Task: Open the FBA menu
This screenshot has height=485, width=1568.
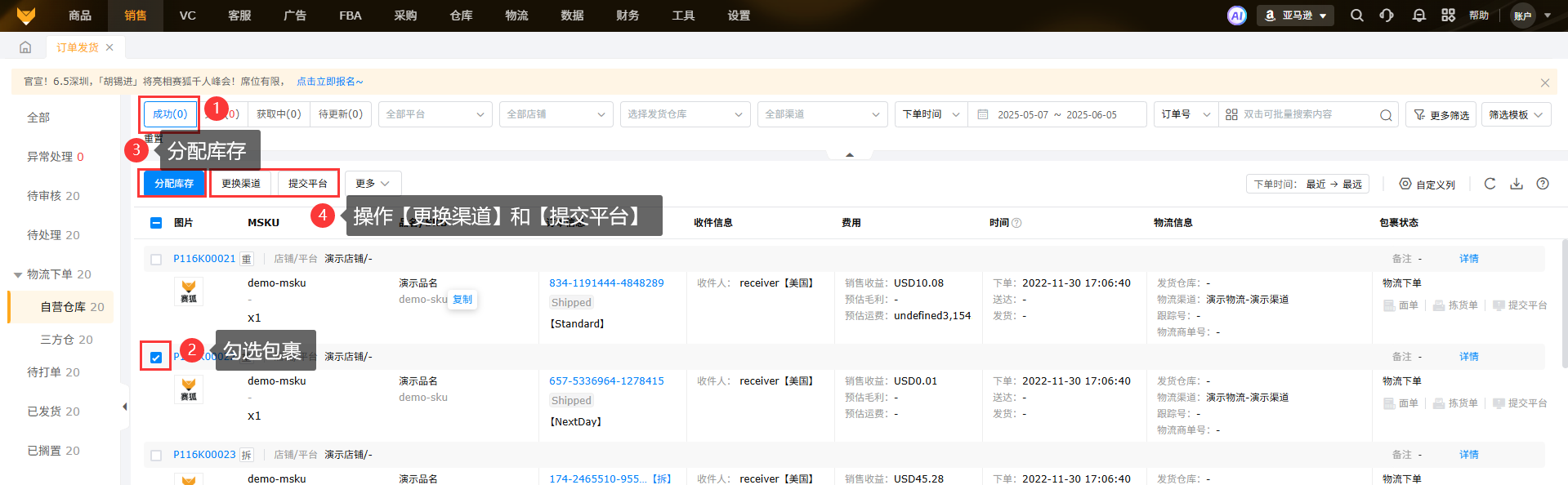Action: point(351,16)
